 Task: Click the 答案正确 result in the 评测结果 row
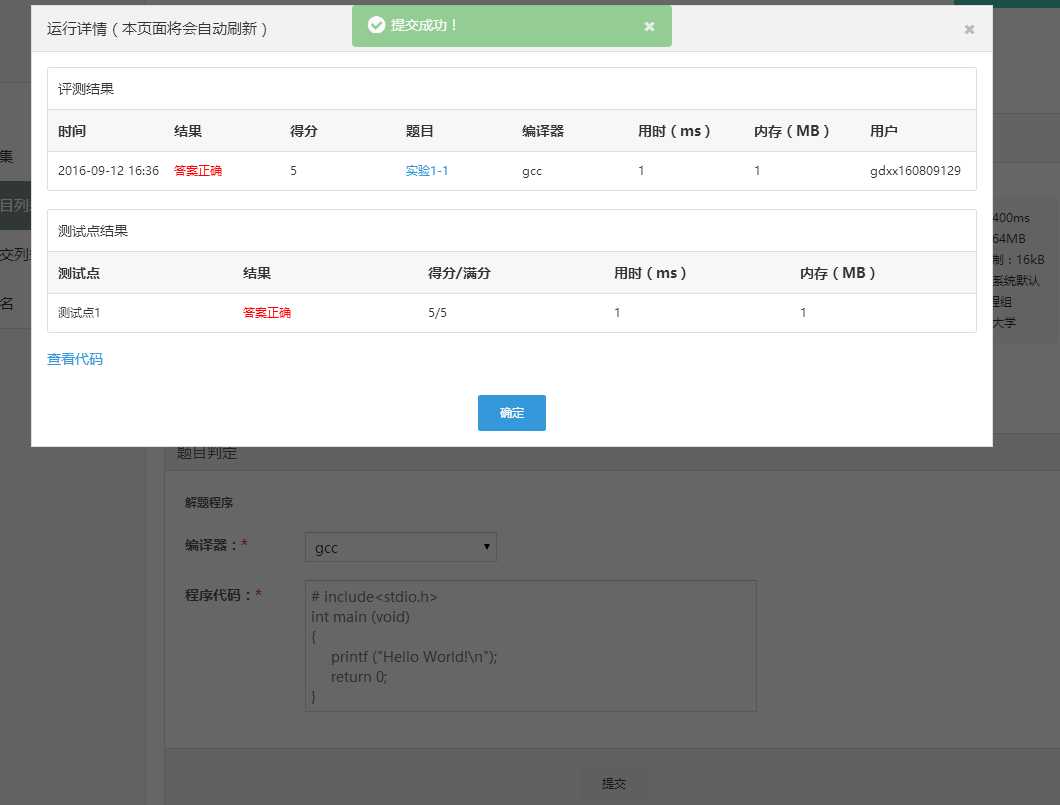coord(198,171)
